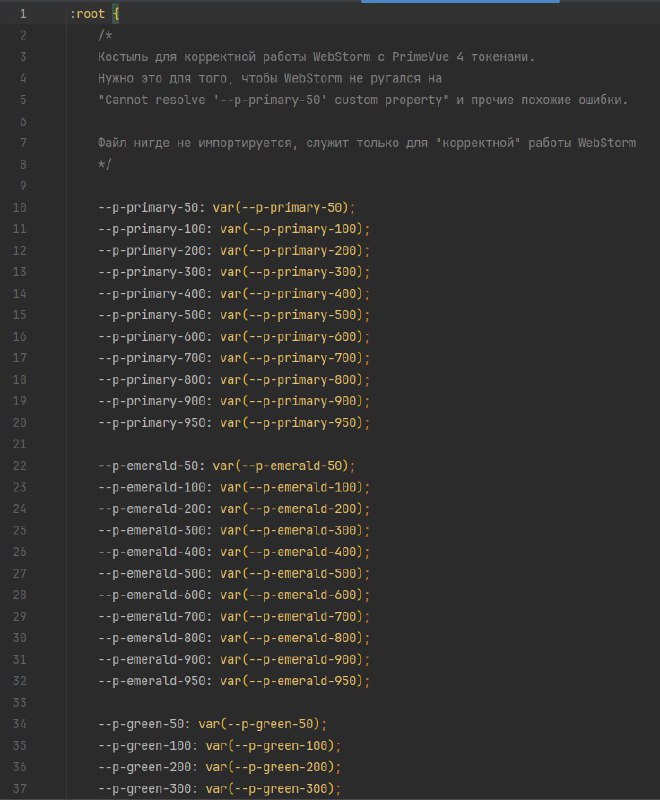Click the comment closer on line 8
The height and width of the screenshot is (800, 660).
coord(105,164)
